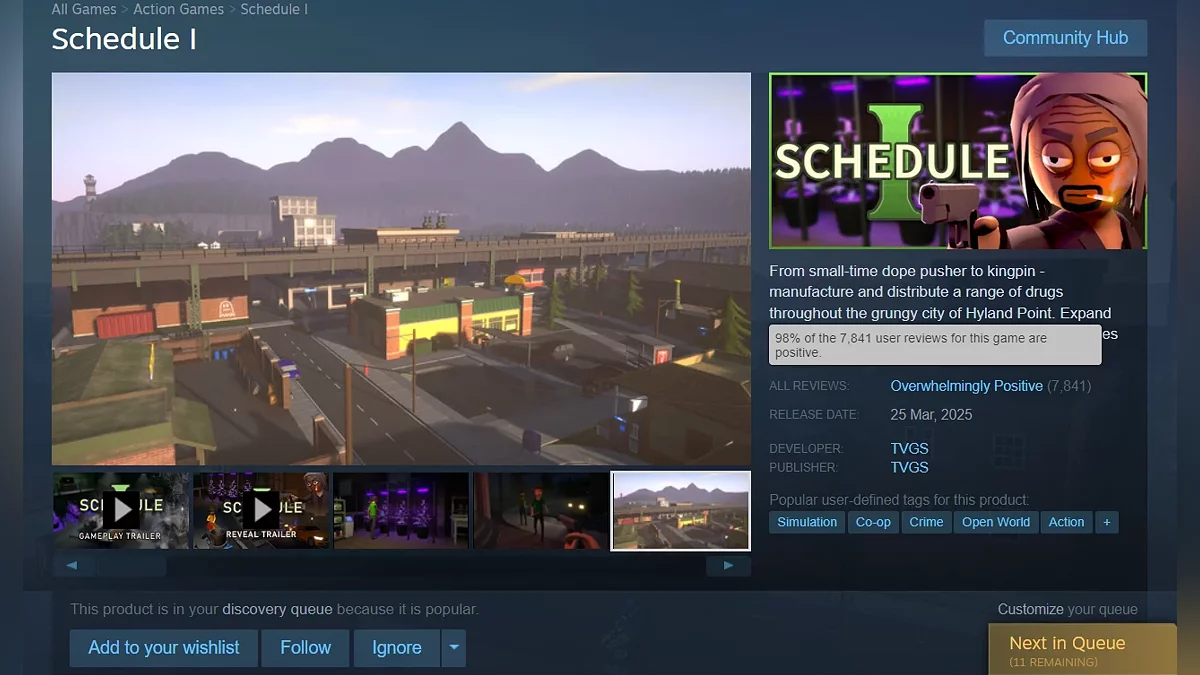1200x675 pixels.
Task: Toggle Follow for Schedule I
Action: (x=305, y=648)
